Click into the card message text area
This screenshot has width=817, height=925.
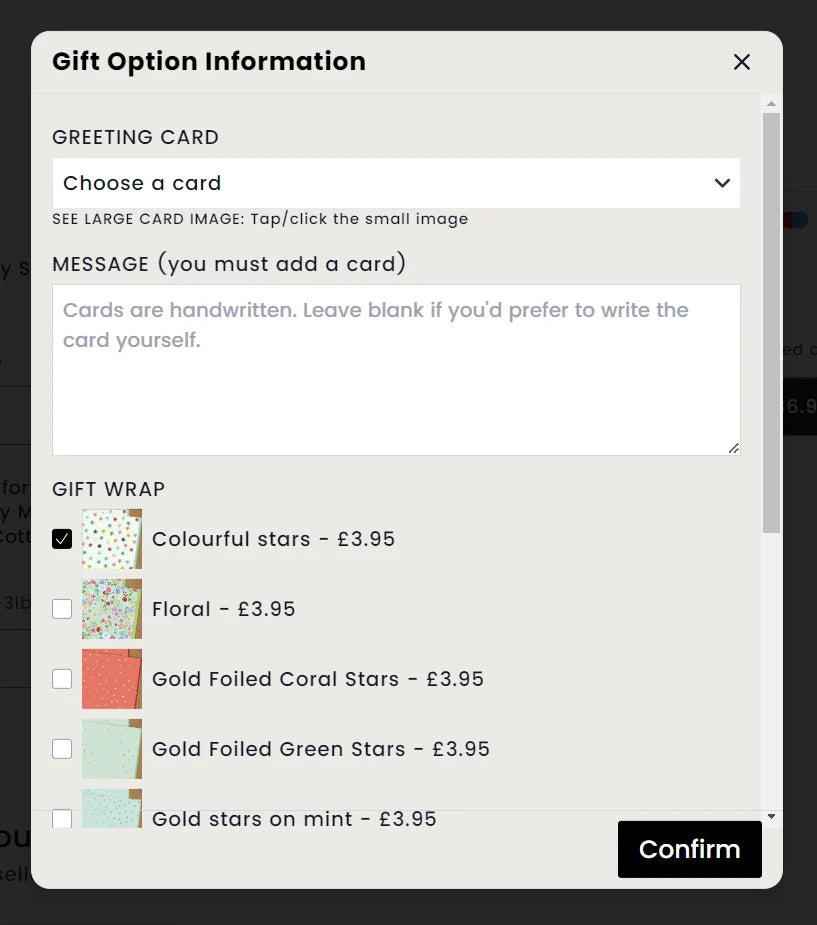[395, 370]
